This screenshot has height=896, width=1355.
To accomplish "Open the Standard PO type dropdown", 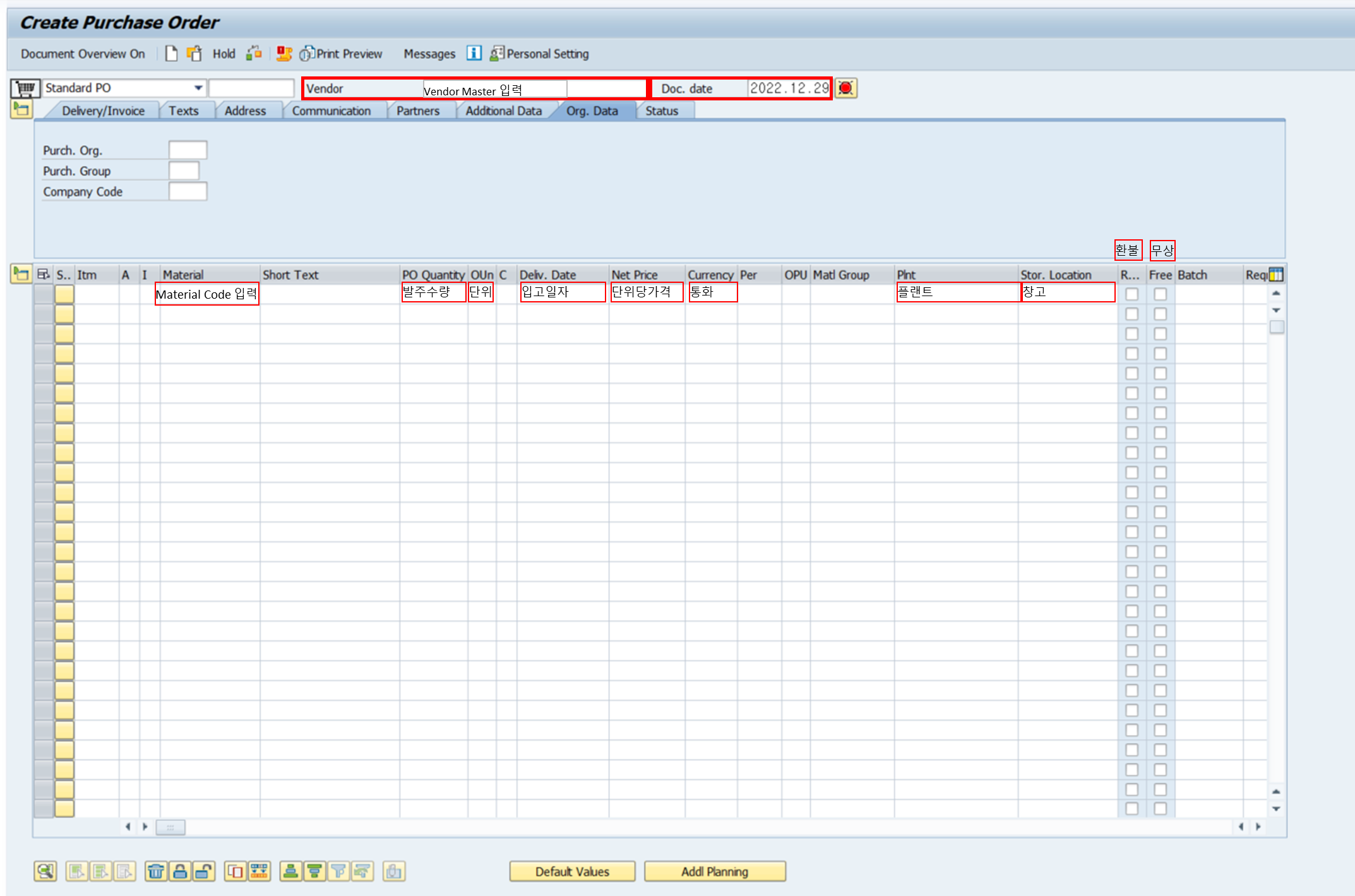I will click(x=198, y=88).
